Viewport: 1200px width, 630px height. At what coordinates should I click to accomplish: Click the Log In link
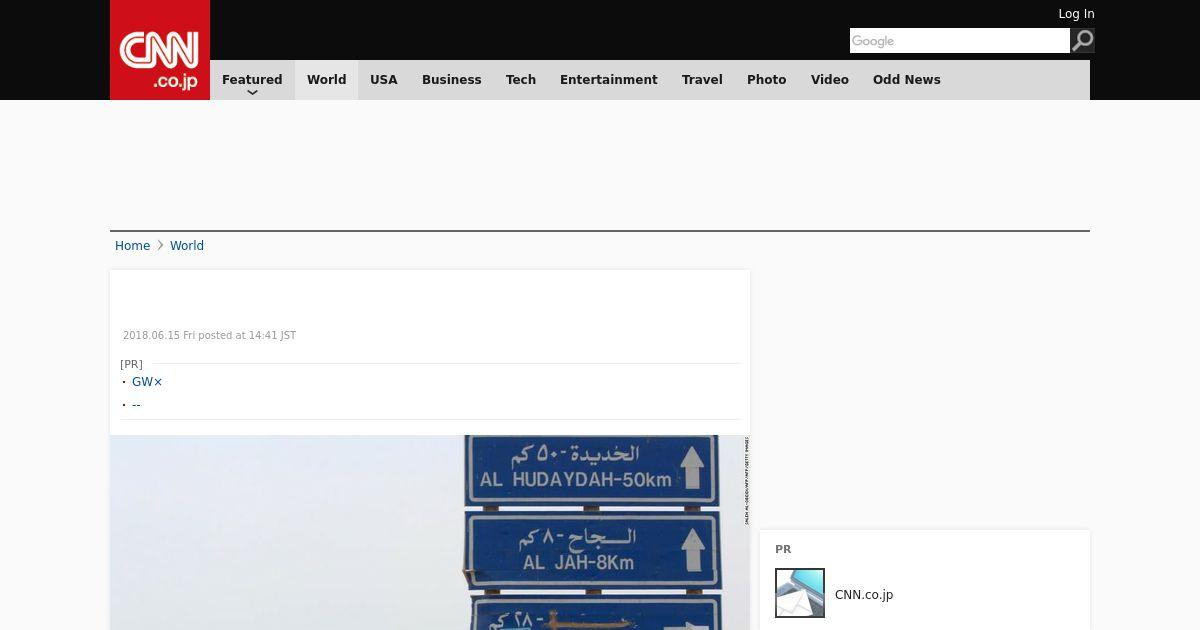(x=1076, y=14)
